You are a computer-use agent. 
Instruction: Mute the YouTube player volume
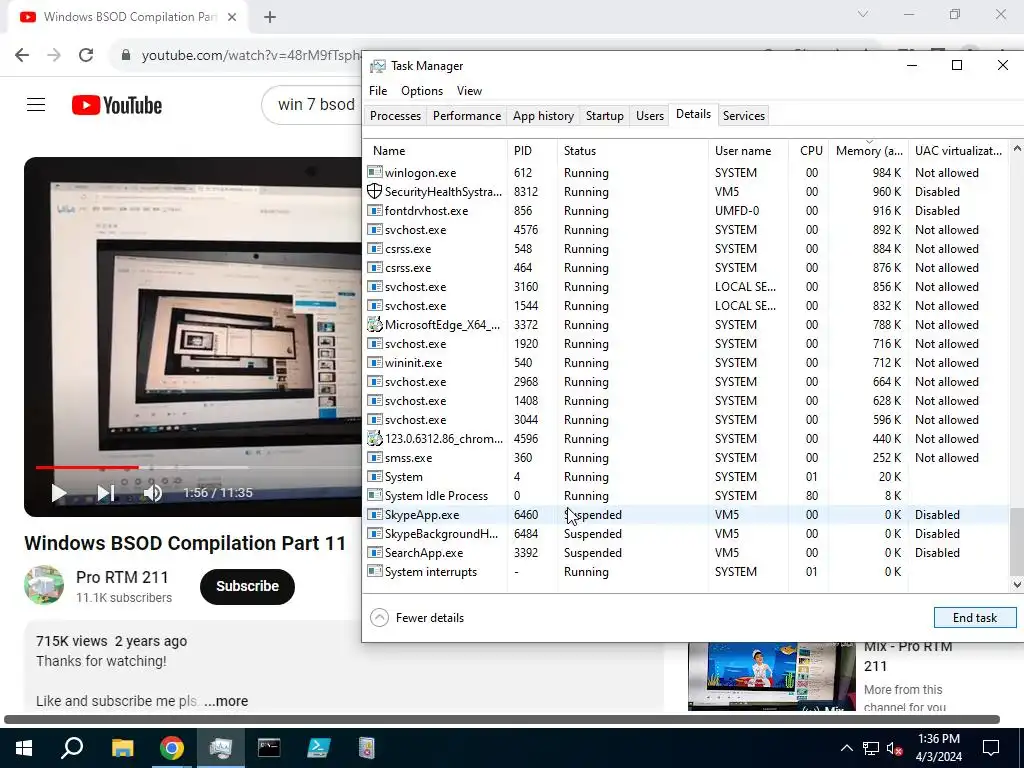(x=152, y=493)
